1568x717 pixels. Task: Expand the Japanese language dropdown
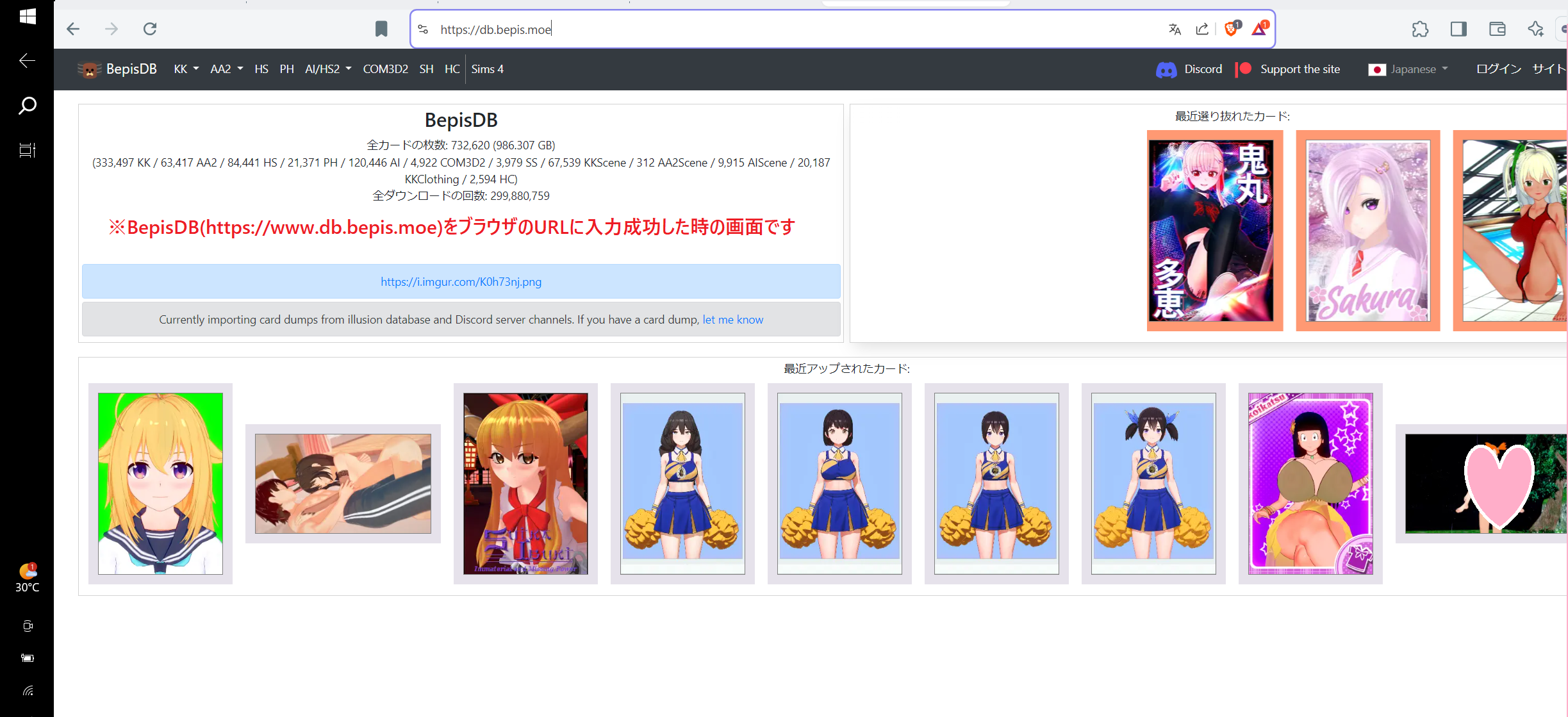(x=1408, y=69)
